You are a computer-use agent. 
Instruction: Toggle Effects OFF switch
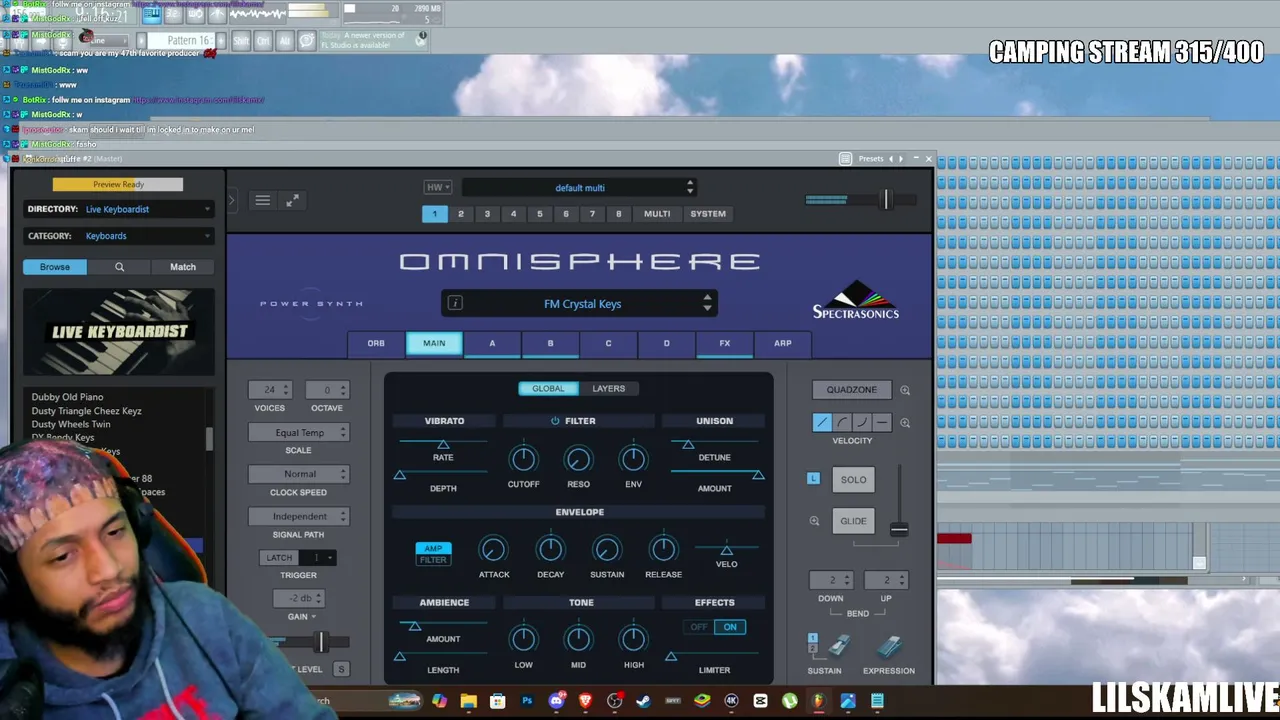(x=699, y=627)
